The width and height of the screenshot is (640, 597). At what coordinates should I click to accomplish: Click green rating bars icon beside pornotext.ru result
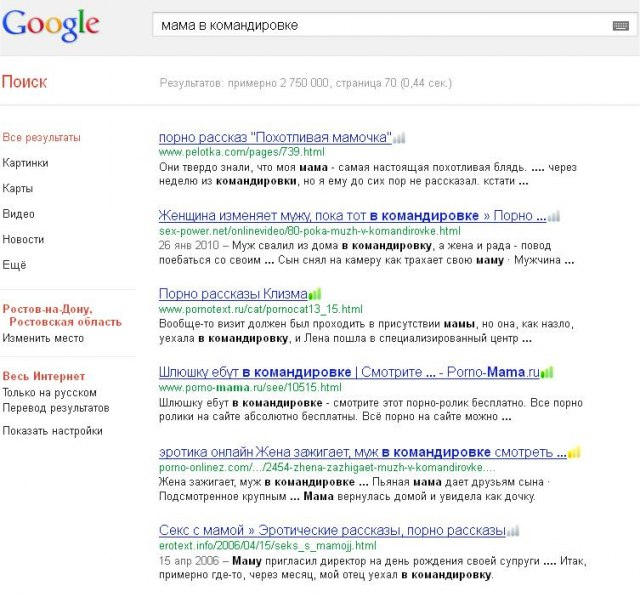pyautogui.click(x=315, y=294)
